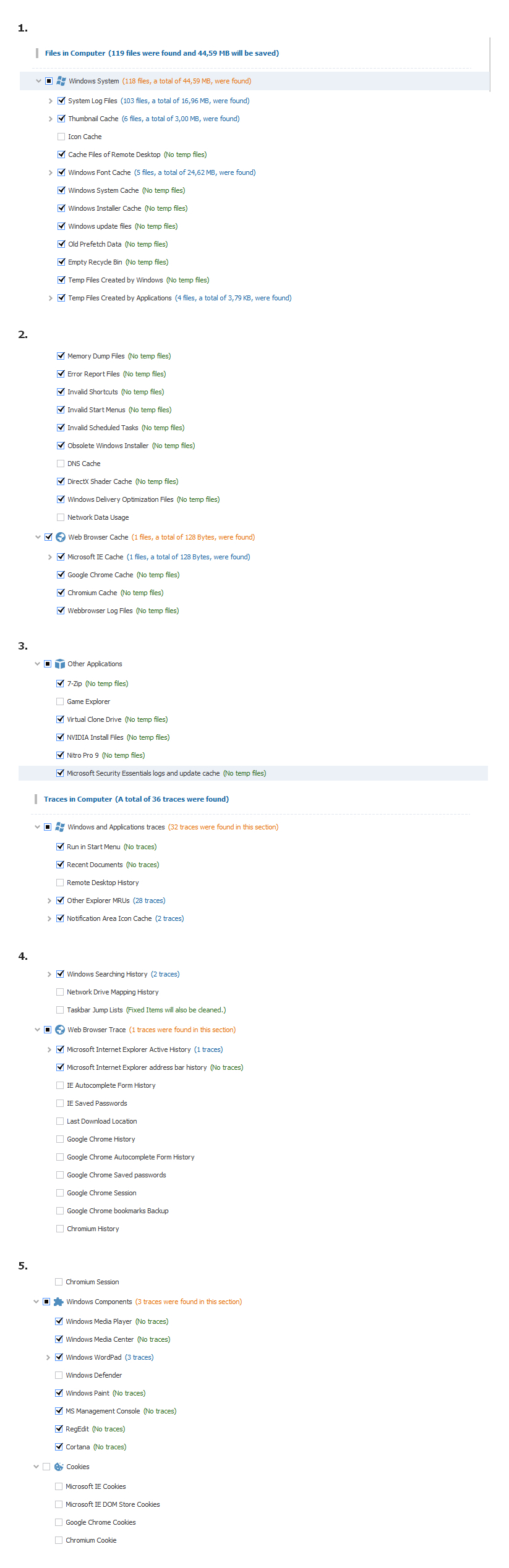
Task: Click the Windows Components puzzle icon
Action: [x=59, y=1302]
